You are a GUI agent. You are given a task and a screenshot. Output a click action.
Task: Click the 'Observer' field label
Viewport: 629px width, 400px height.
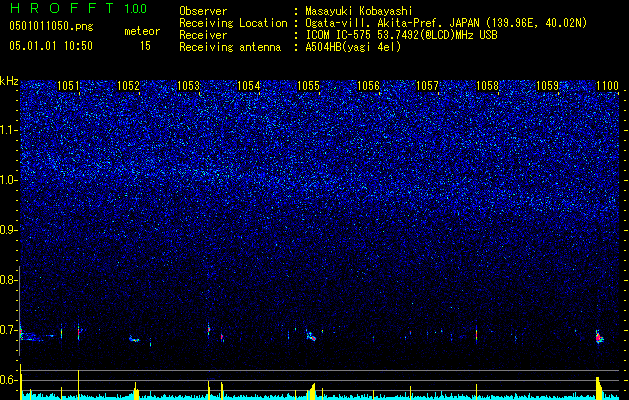[203, 11]
